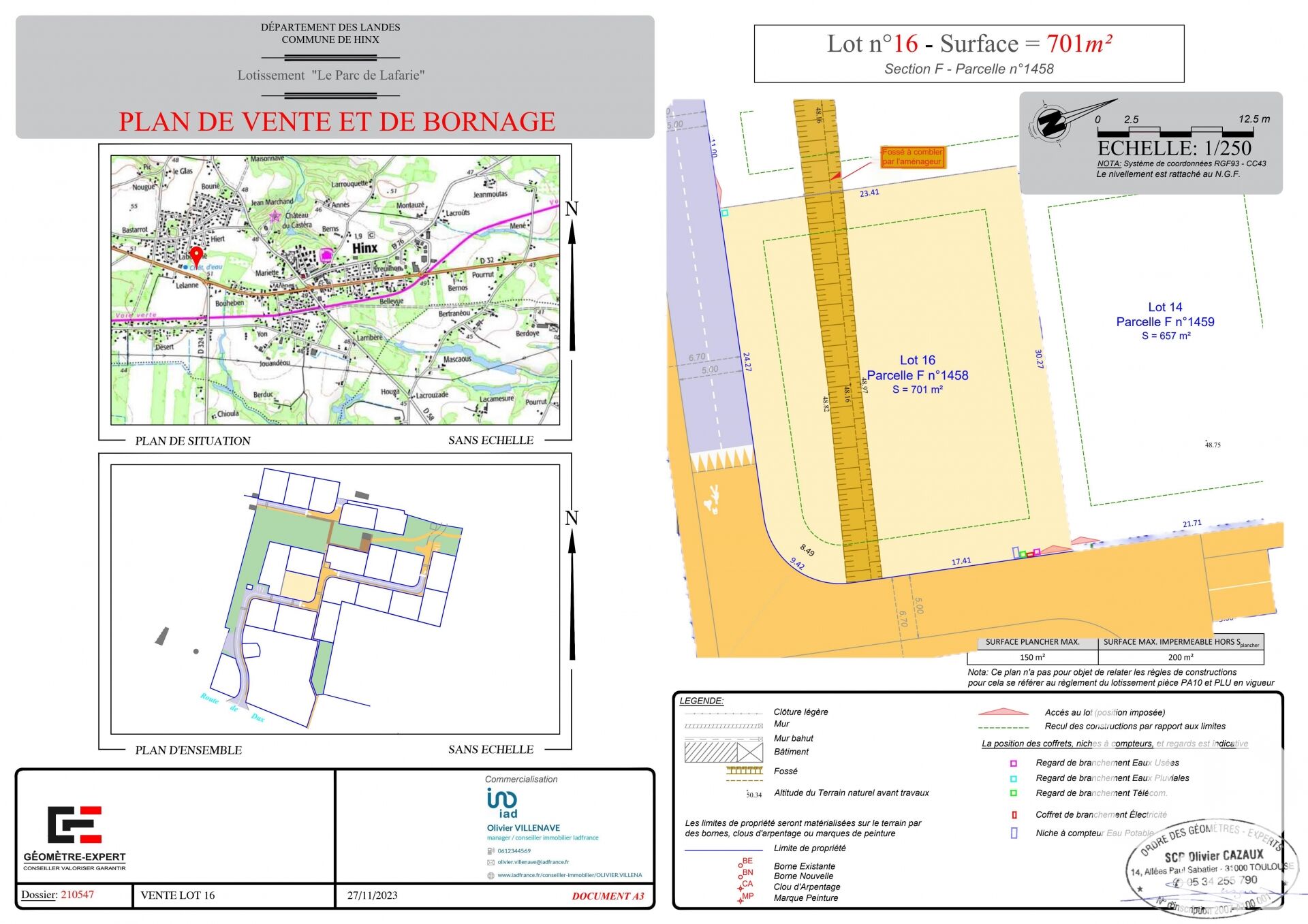Click the magenta Eaux Usées legend square
Screen dimensions: 1308x924
point(1013,763)
